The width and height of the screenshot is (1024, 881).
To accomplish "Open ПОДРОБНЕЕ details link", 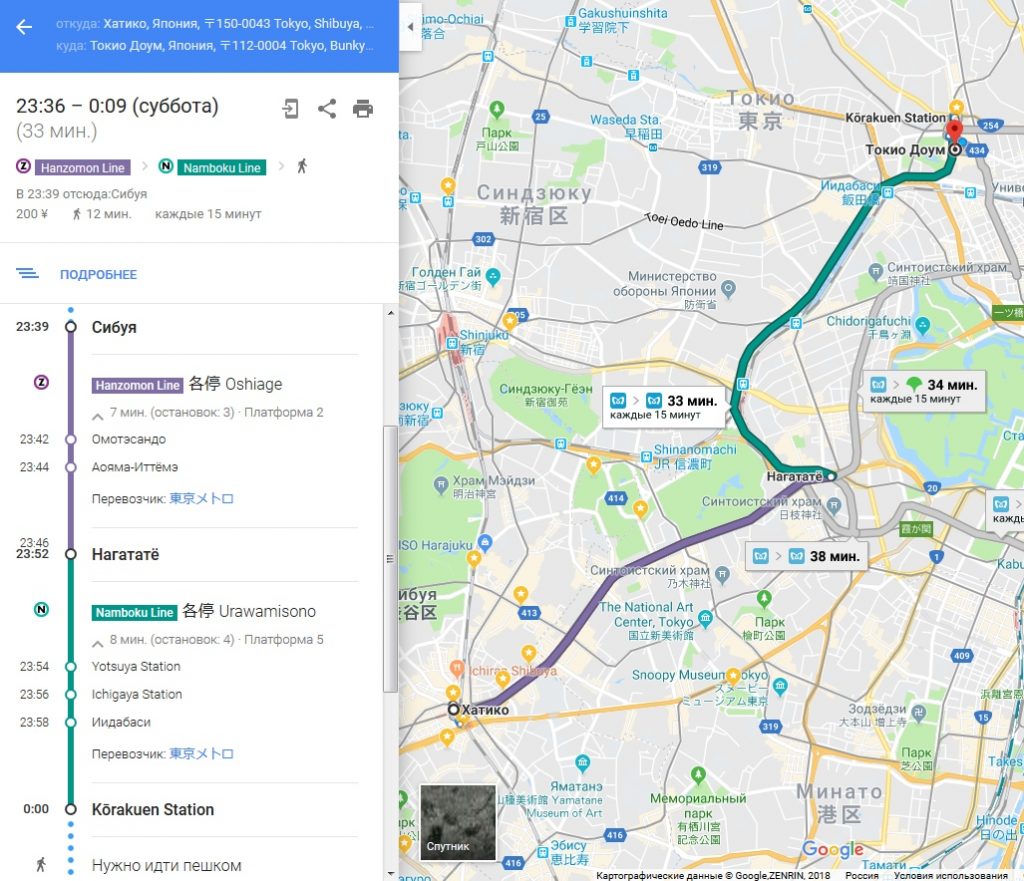I will (98, 275).
